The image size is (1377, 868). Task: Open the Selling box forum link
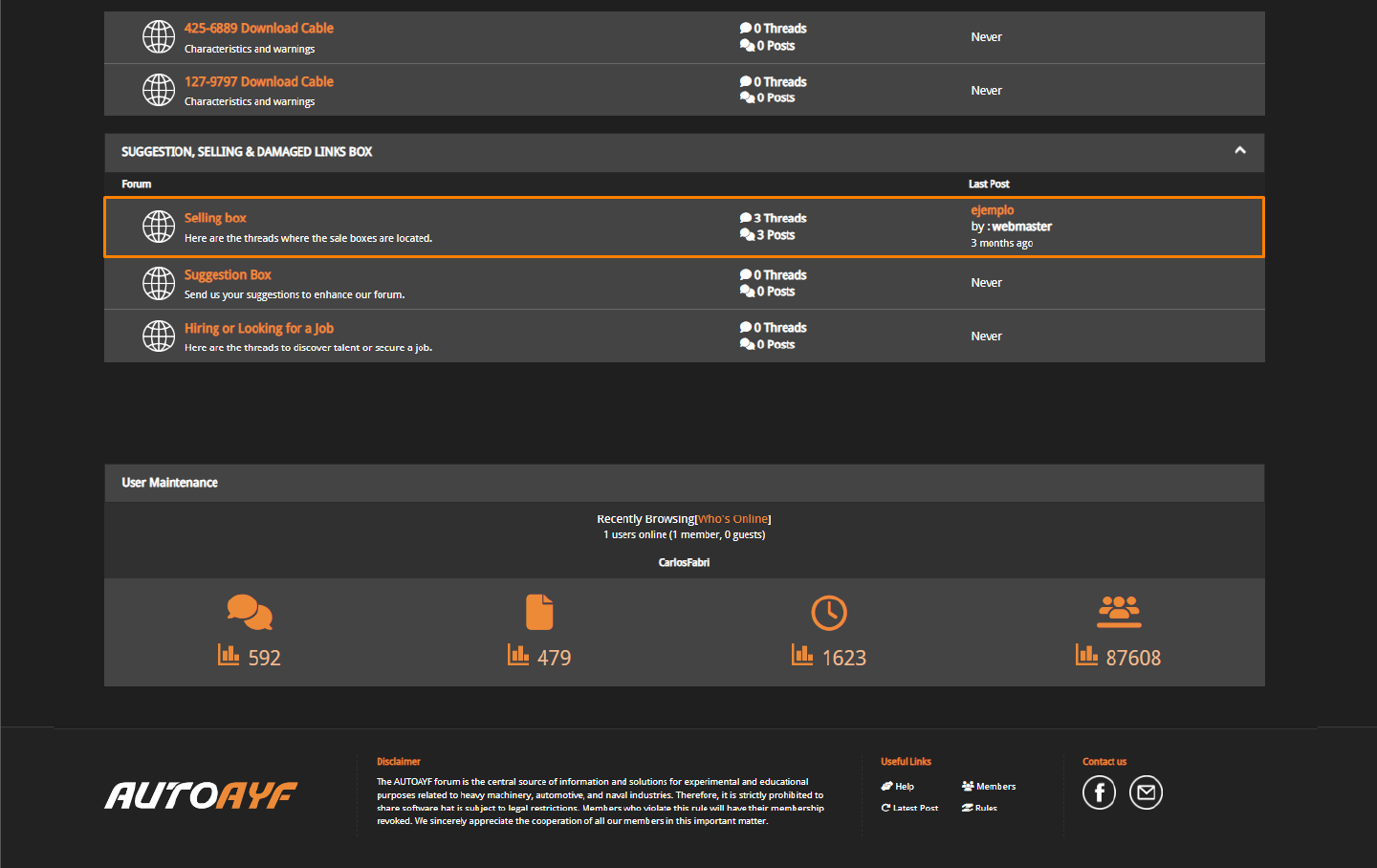pos(215,218)
